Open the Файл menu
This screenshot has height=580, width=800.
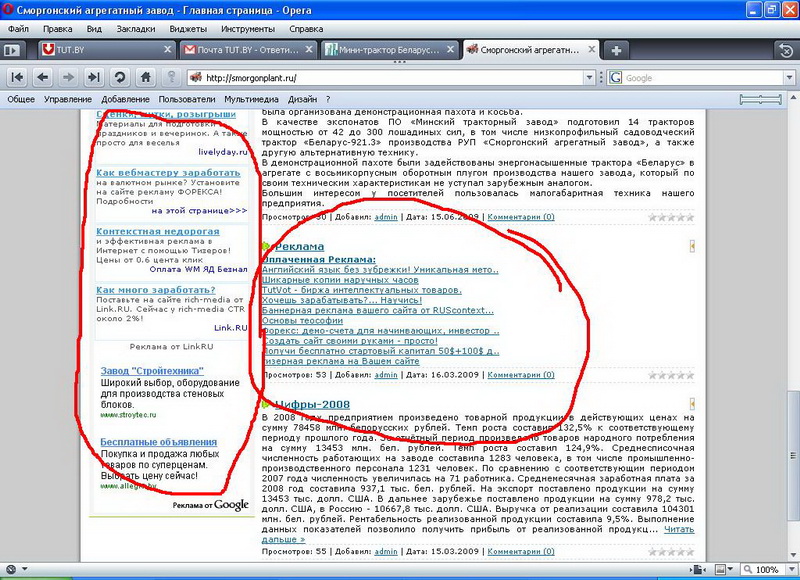(x=18, y=29)
